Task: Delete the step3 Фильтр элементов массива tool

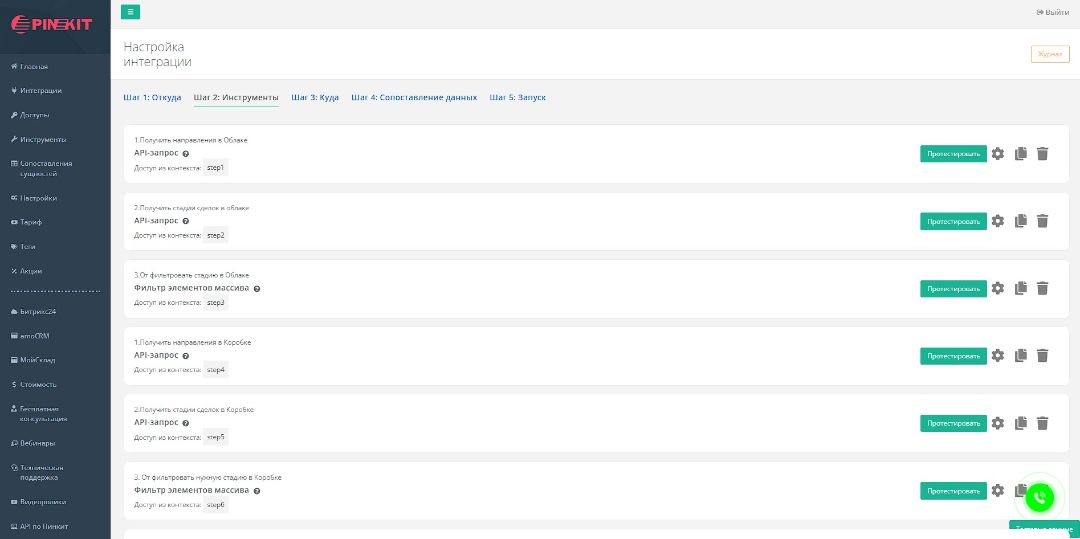Action: (x=1042, y=288)
